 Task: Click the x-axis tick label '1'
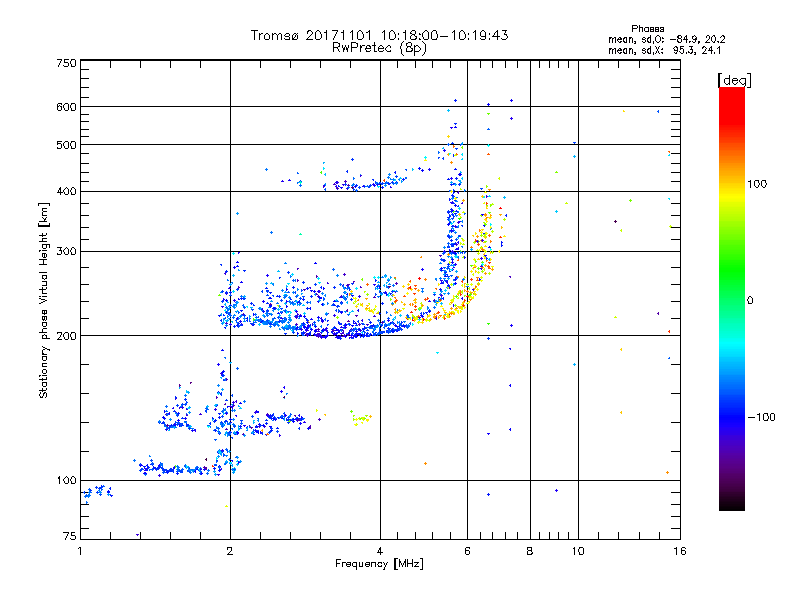[80, 551]
